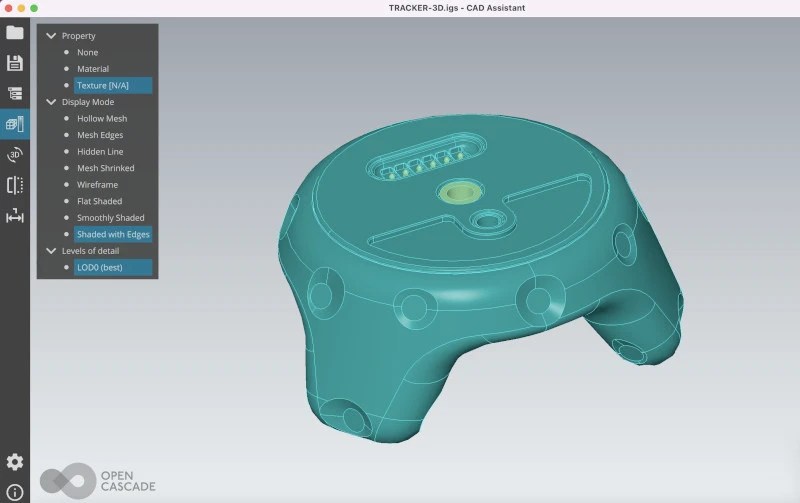Select Texture [N/A] property option
Image resolution: width=800 pixels, height=503 pixels.
click(113, 85)
